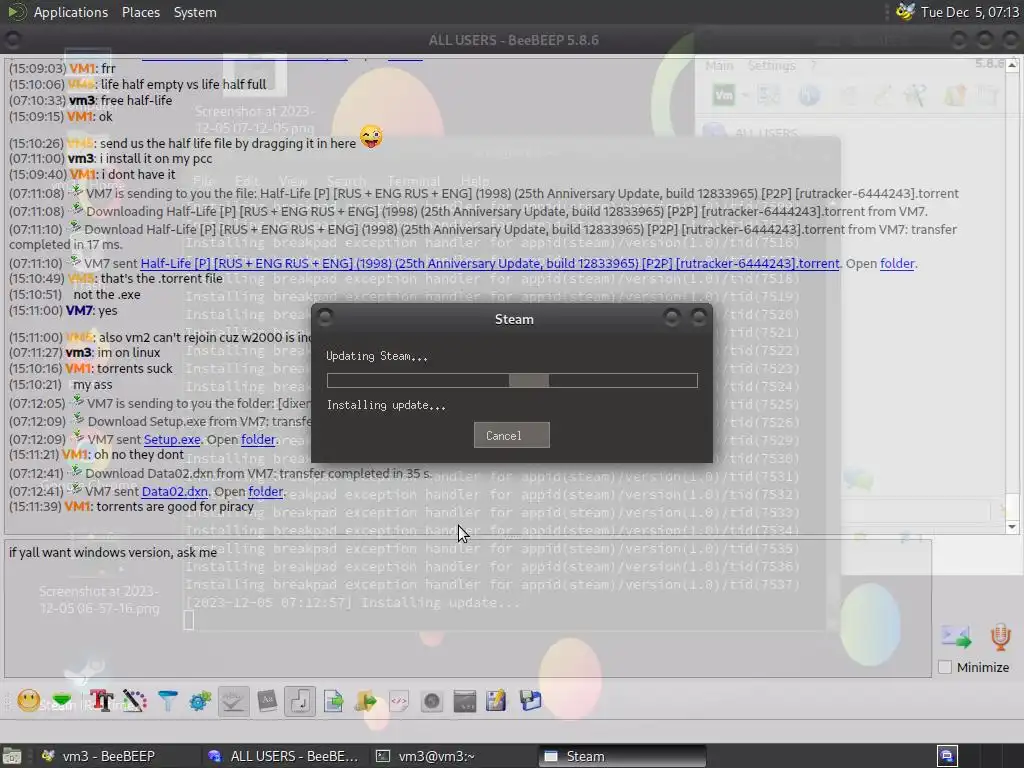
Task: Click the "Updating Steam..." label
Action: (377, 356)
